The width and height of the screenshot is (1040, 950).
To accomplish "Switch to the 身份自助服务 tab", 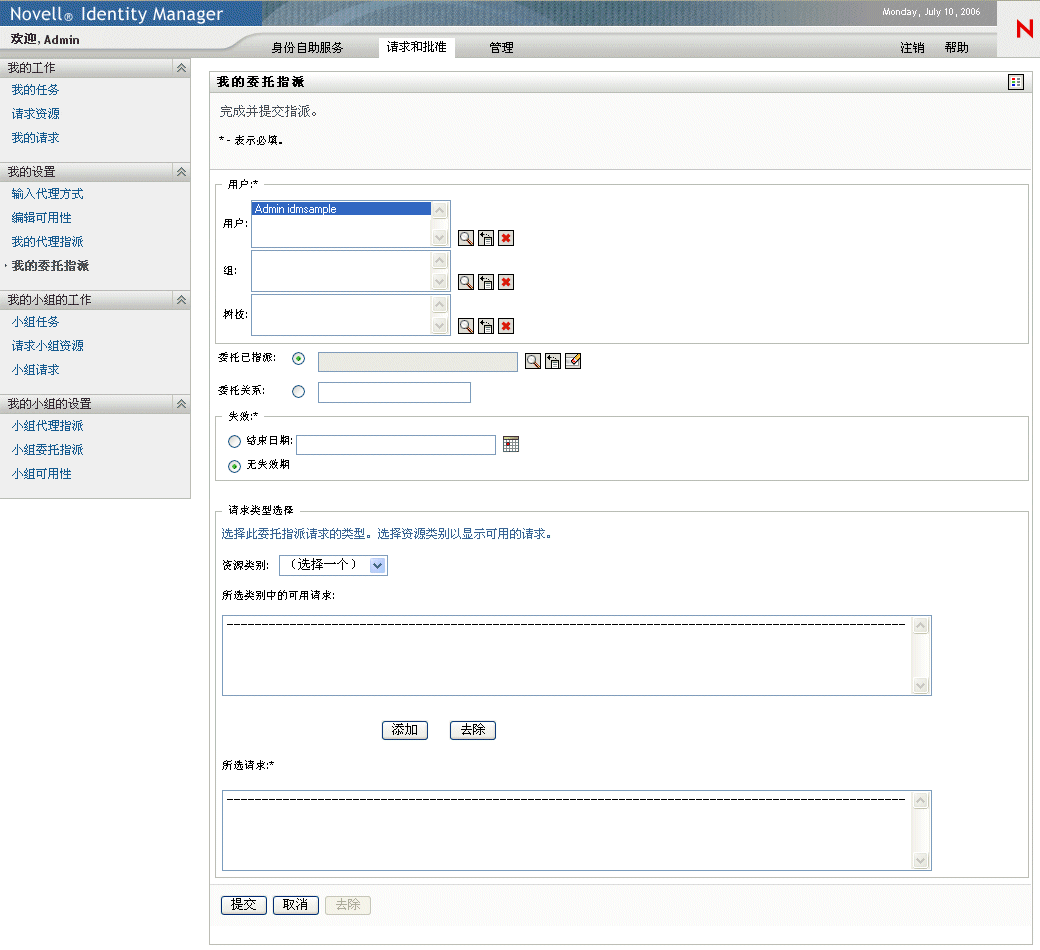I will [307, 48].
